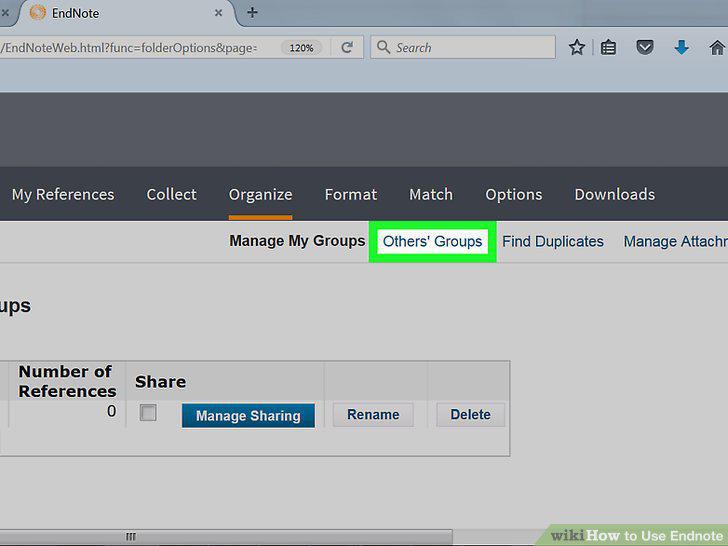This screenshot has width=728, height=546.
Task: Open the Match tab
Action: pos(431,194)
